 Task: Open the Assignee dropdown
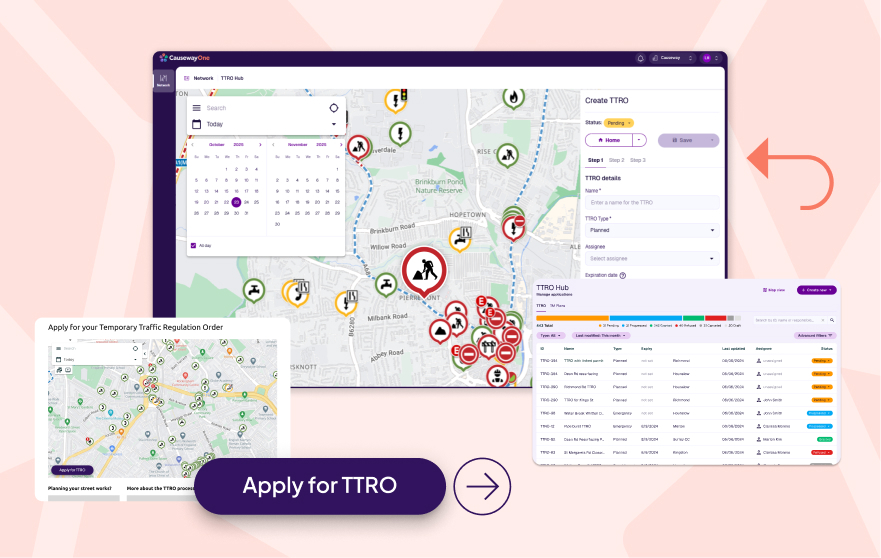pos(651,258)
